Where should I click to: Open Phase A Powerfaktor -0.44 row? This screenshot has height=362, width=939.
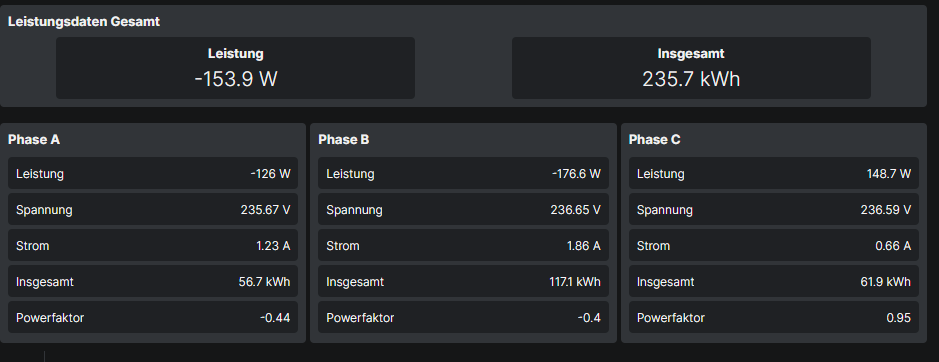[153, 318]
